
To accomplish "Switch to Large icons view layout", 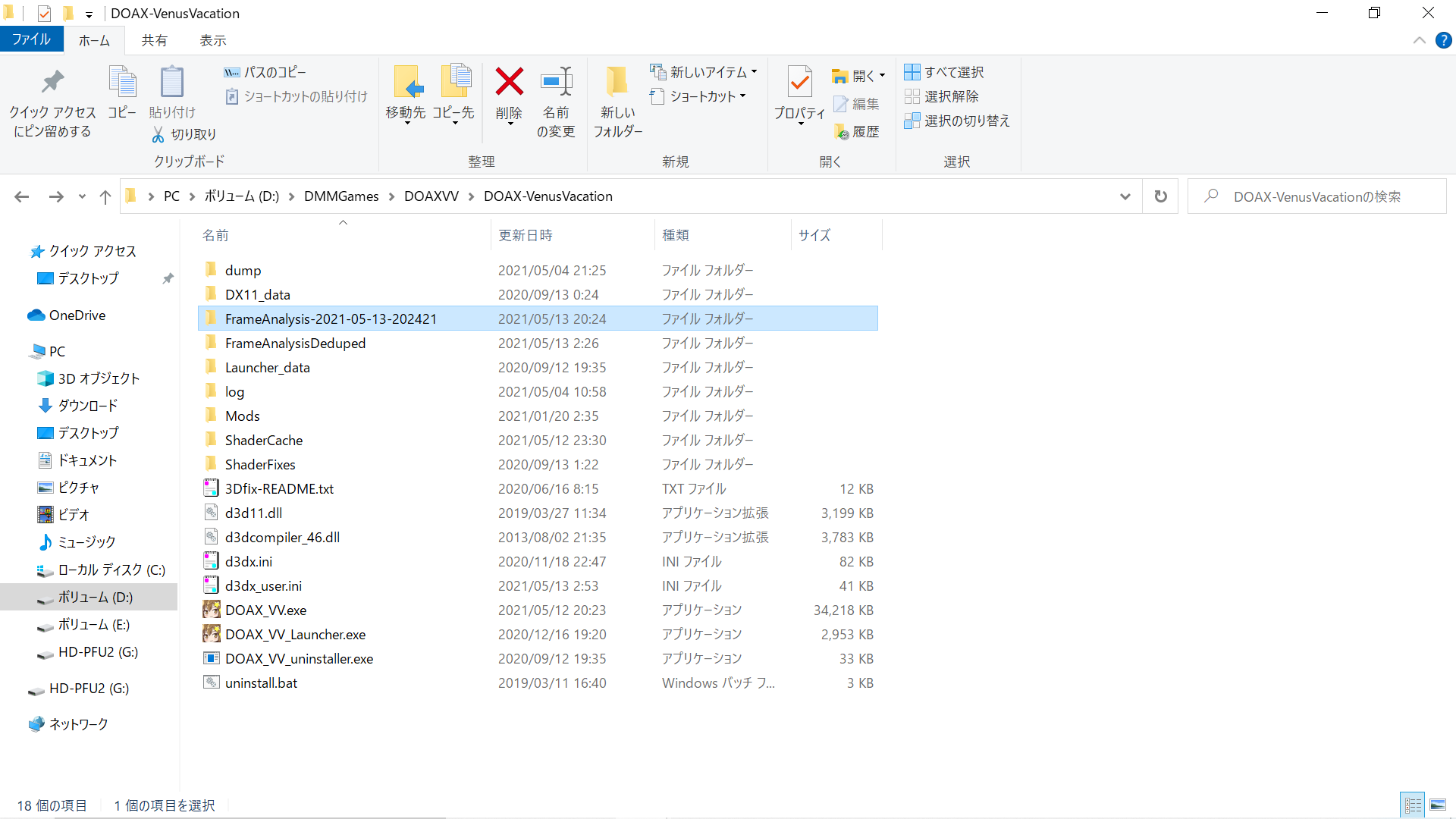I will point(1438,805).
